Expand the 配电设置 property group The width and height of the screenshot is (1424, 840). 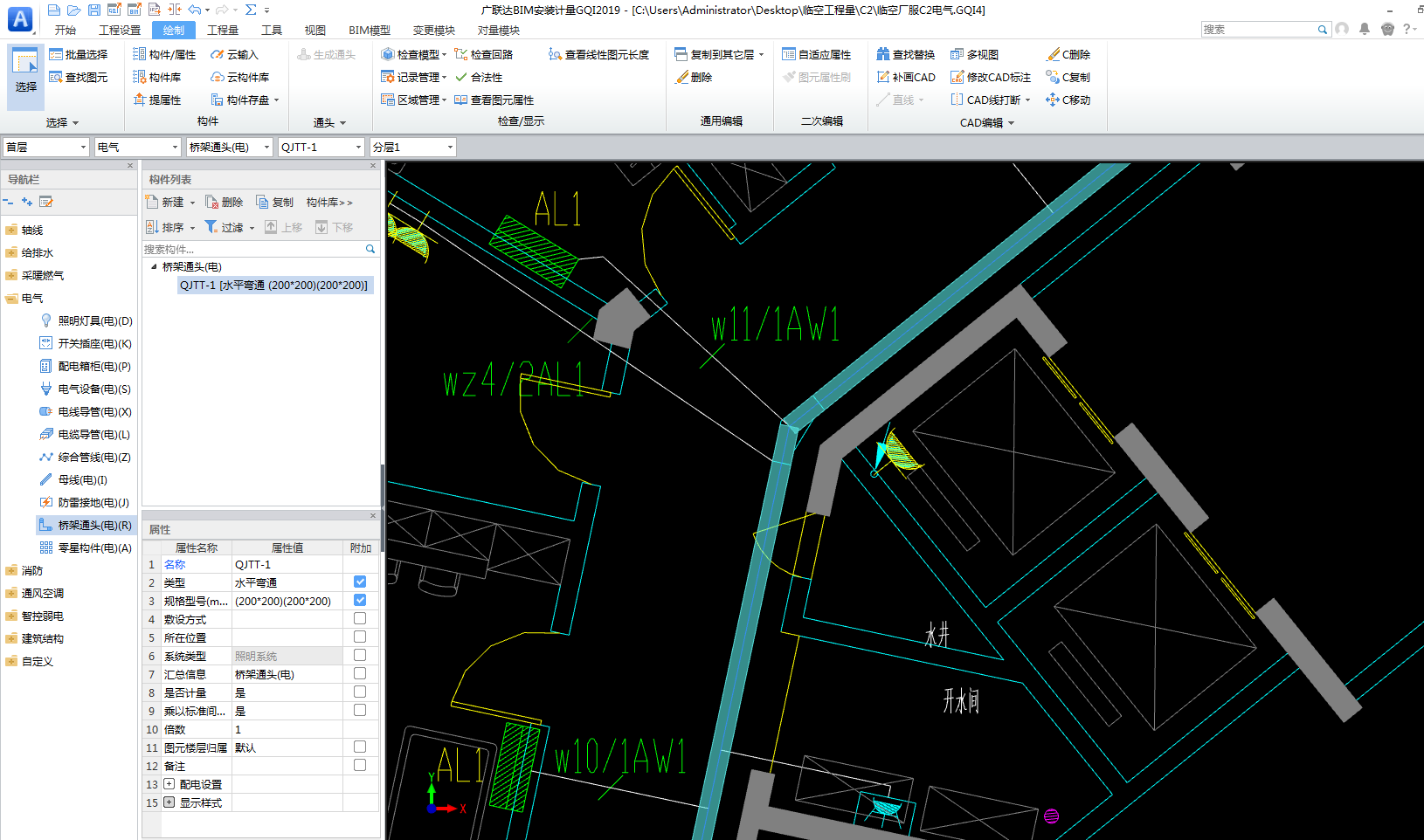169,784
